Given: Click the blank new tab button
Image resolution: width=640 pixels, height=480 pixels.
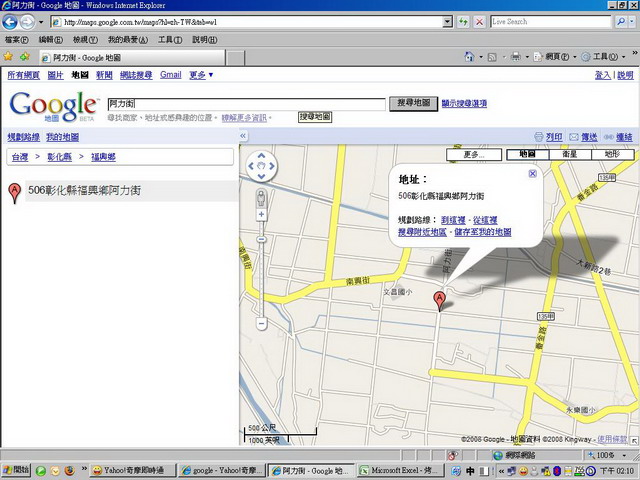Looking at the screenshot, I should [x=236, y=58].
